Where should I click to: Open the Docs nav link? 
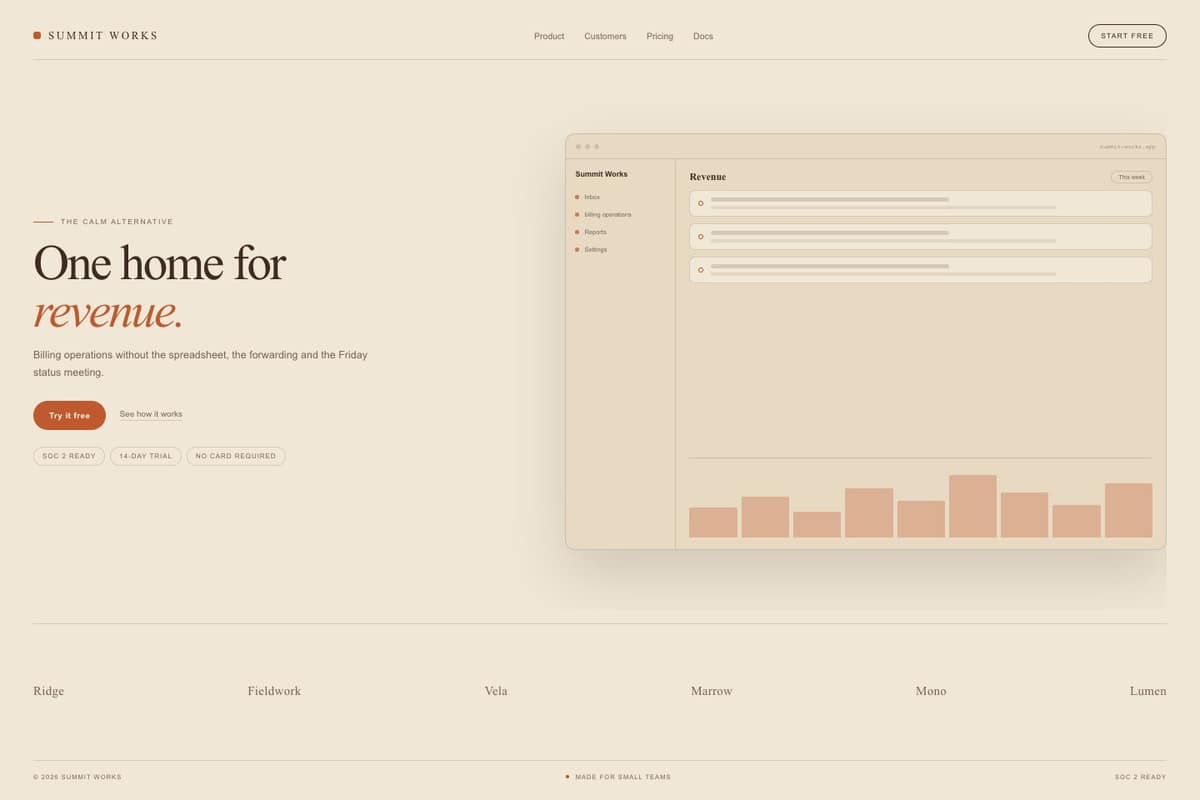(703, 36)
